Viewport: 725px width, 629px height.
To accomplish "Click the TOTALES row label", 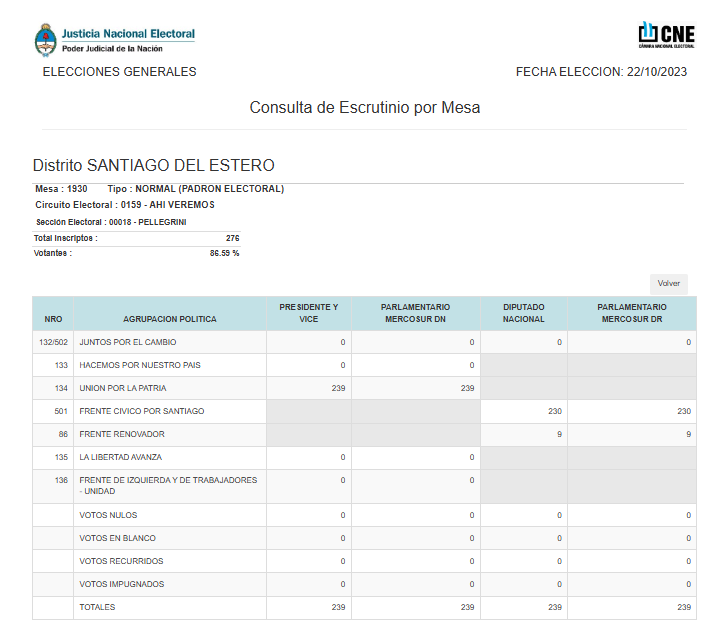I will click(x=97, y=607).
